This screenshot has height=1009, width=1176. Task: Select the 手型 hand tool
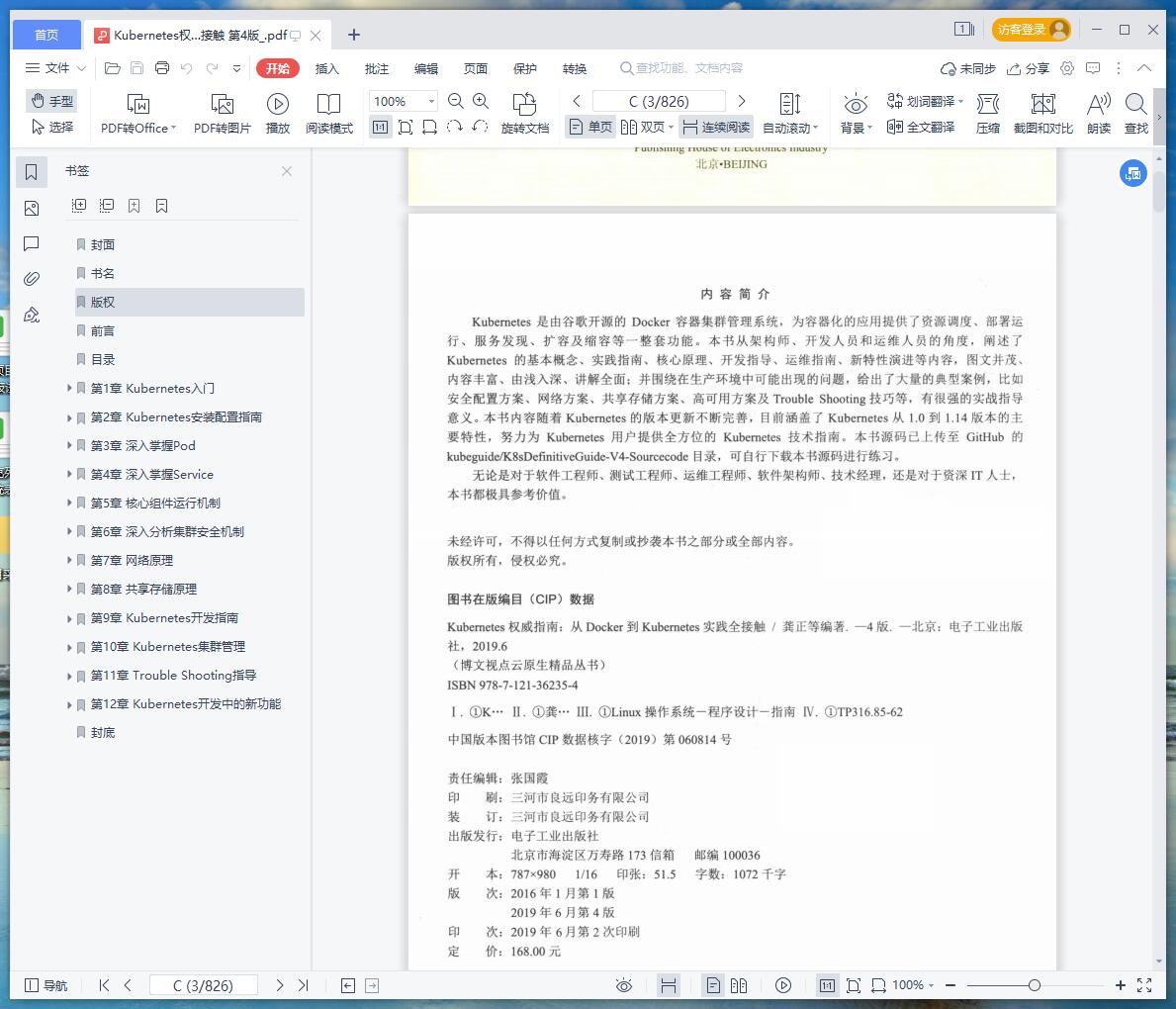click(51, 101)
